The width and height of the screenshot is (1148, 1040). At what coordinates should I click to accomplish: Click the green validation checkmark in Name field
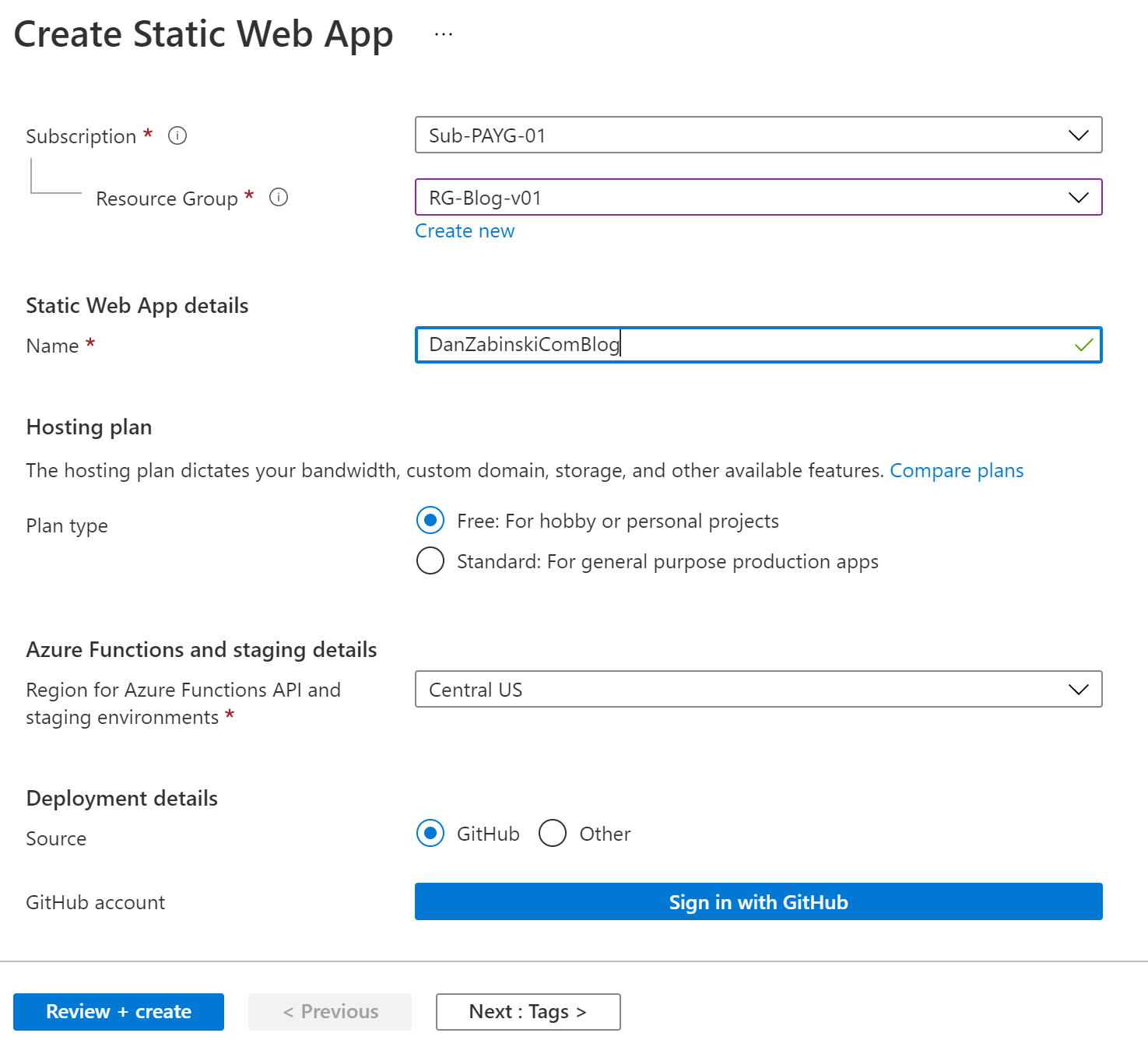click(x=1083, y=345)
